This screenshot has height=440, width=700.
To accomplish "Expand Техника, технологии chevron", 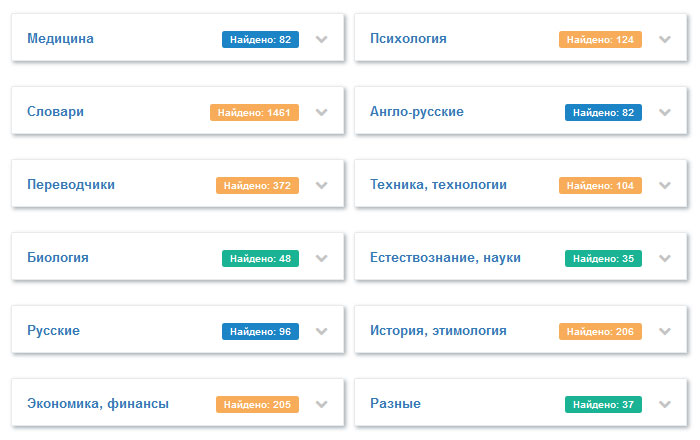I will click(x=664, y=185).
